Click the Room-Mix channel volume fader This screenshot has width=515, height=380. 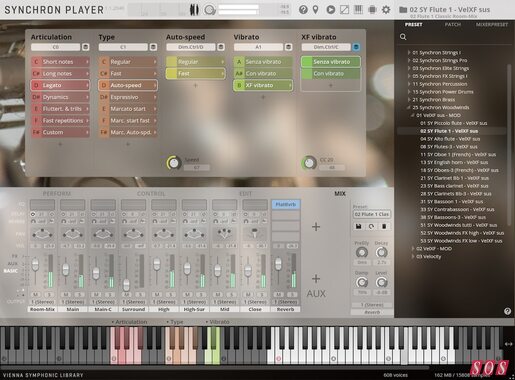pyautogui.click(x=35, y=265)
